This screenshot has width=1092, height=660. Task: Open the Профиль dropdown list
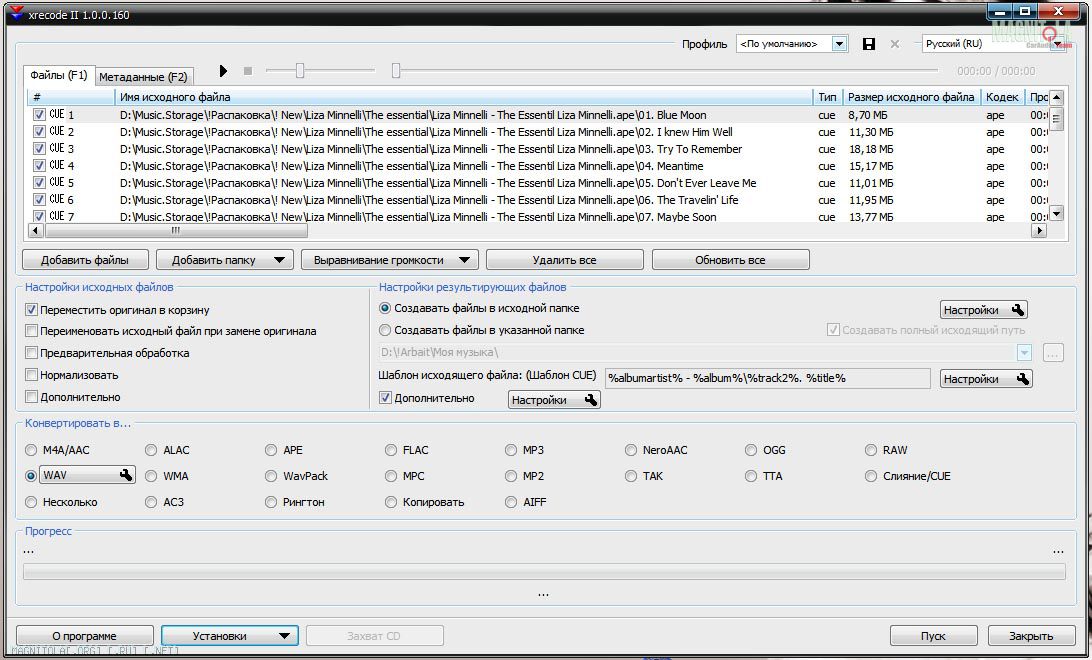839,44
